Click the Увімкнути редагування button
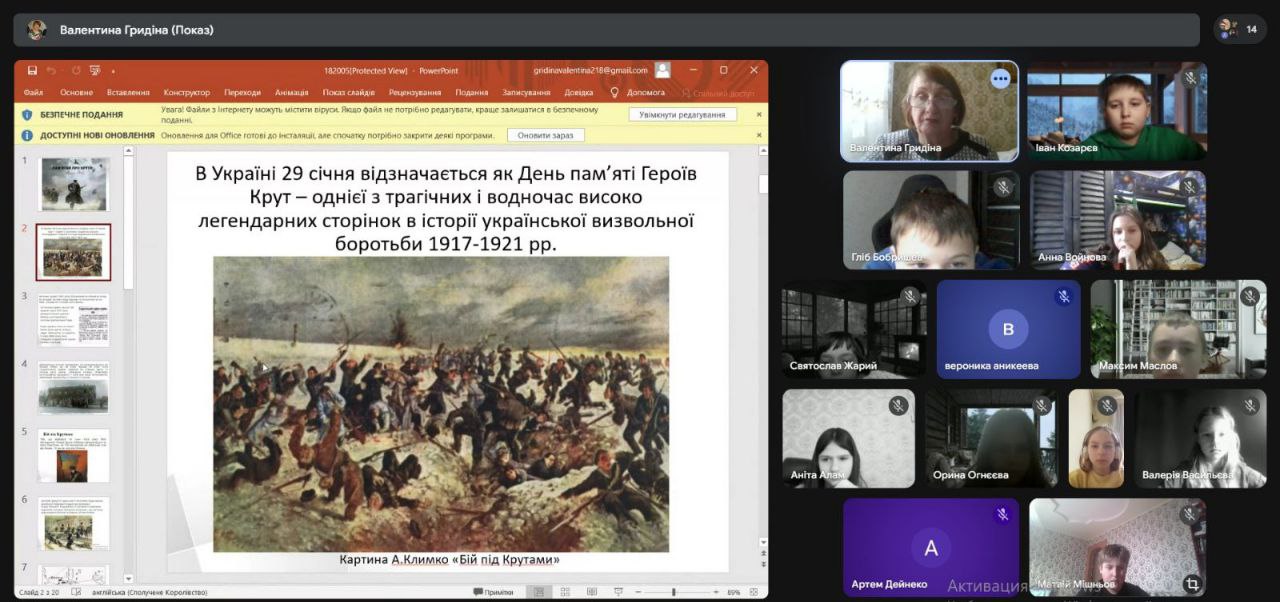1280x602 pixels. (683, 115)
